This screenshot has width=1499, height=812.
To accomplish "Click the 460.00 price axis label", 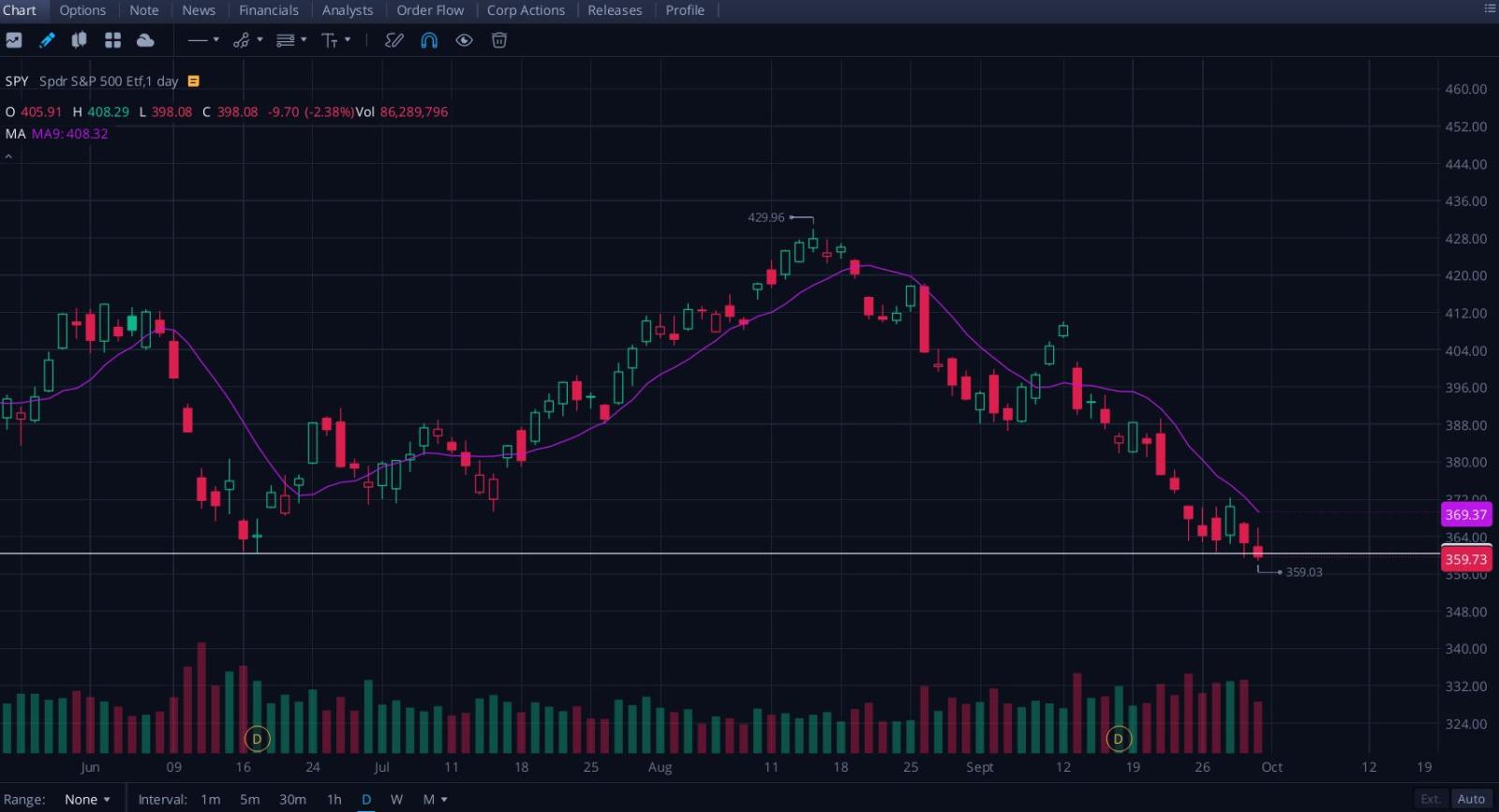I will [1466, 89].
